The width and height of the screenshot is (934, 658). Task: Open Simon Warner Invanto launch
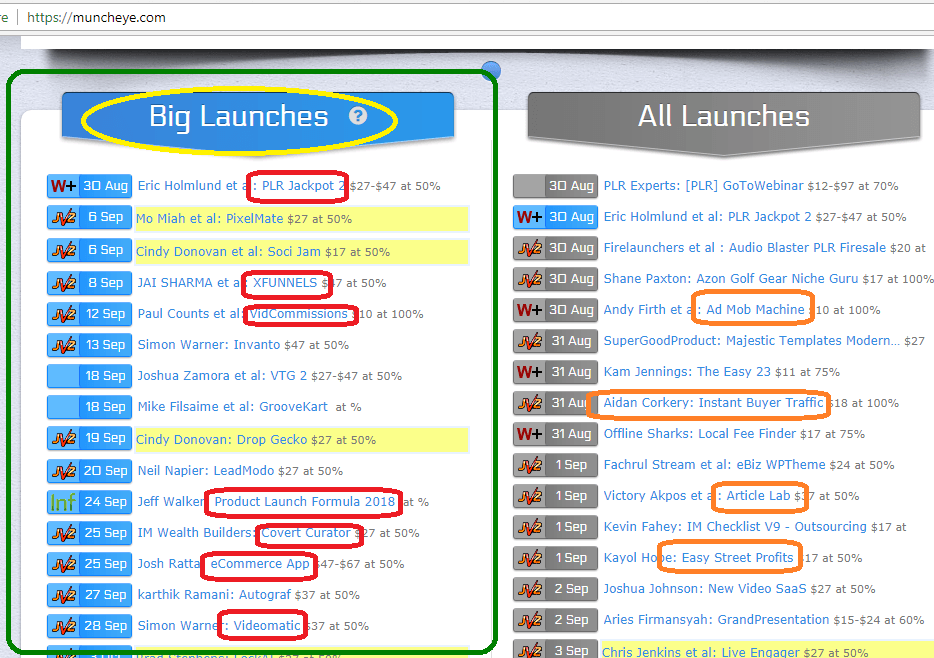[208, 344]
